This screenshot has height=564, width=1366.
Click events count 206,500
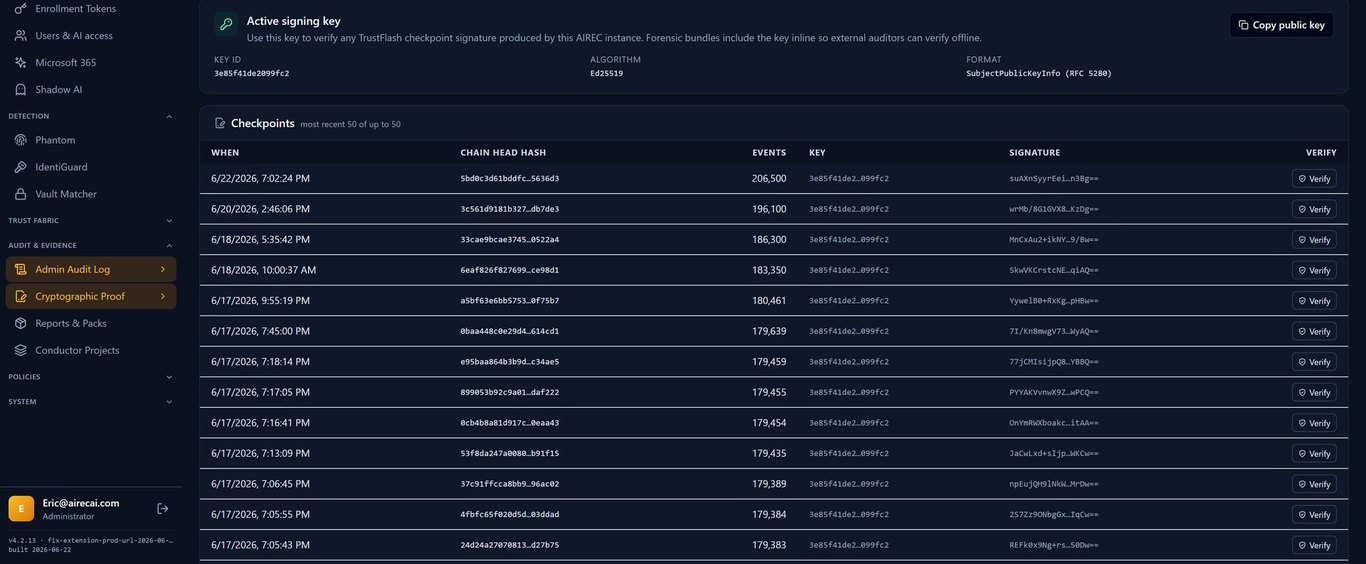[769, 178]
